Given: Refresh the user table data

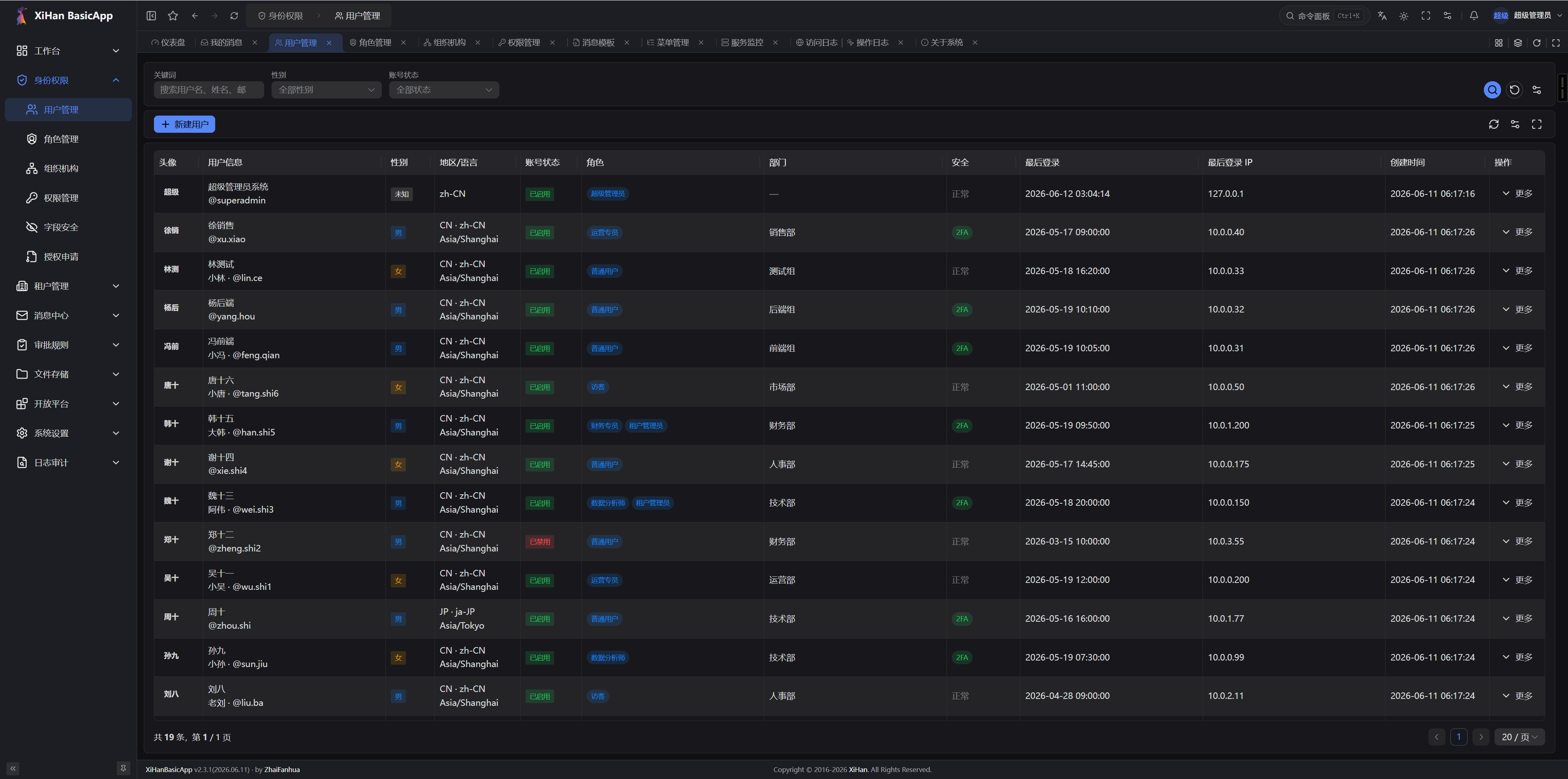Looking at the screenshot, I should pos(1494,124).
